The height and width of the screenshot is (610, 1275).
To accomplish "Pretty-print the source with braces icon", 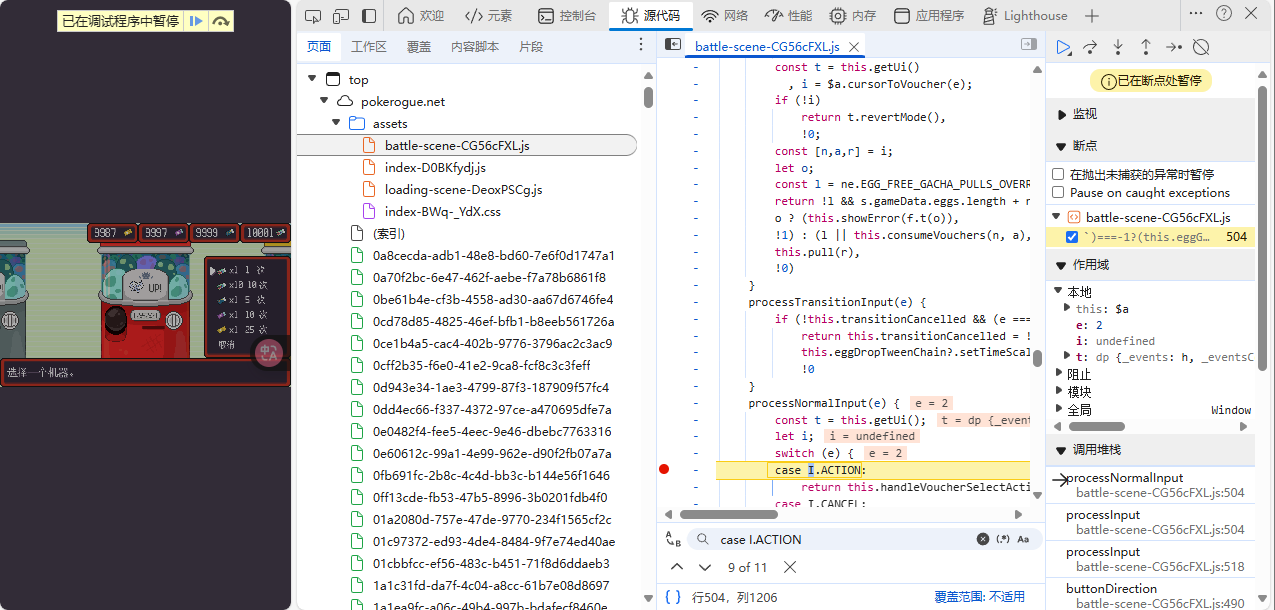I will [673, 597].
